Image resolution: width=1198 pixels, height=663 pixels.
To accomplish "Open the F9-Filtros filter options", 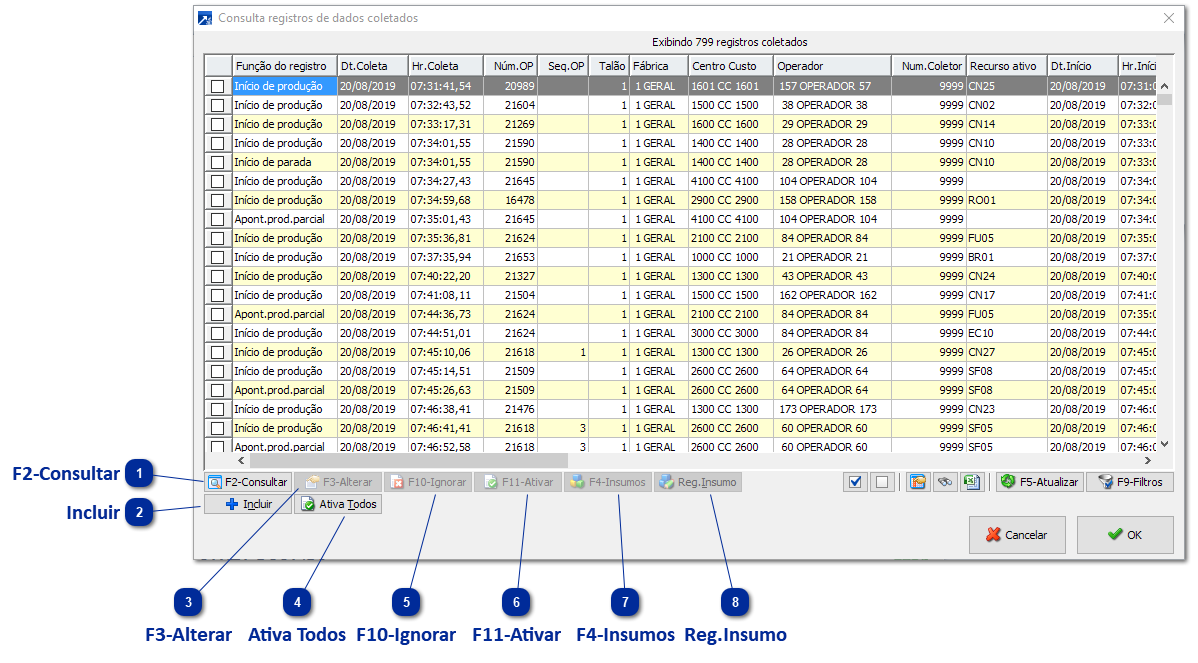I will (x=1130, y=482).
